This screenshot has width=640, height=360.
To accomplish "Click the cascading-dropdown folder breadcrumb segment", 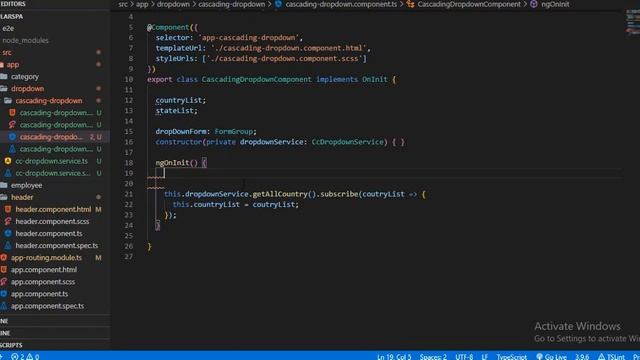I will pos(231,4).
